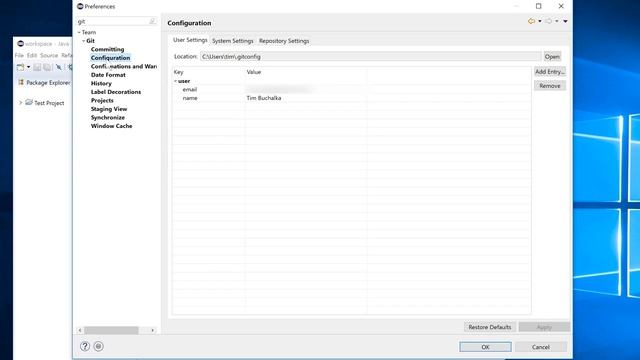Open the Label Decorations preference page
This screenshot has height=360, width=640.
click(x=116, y=92)
